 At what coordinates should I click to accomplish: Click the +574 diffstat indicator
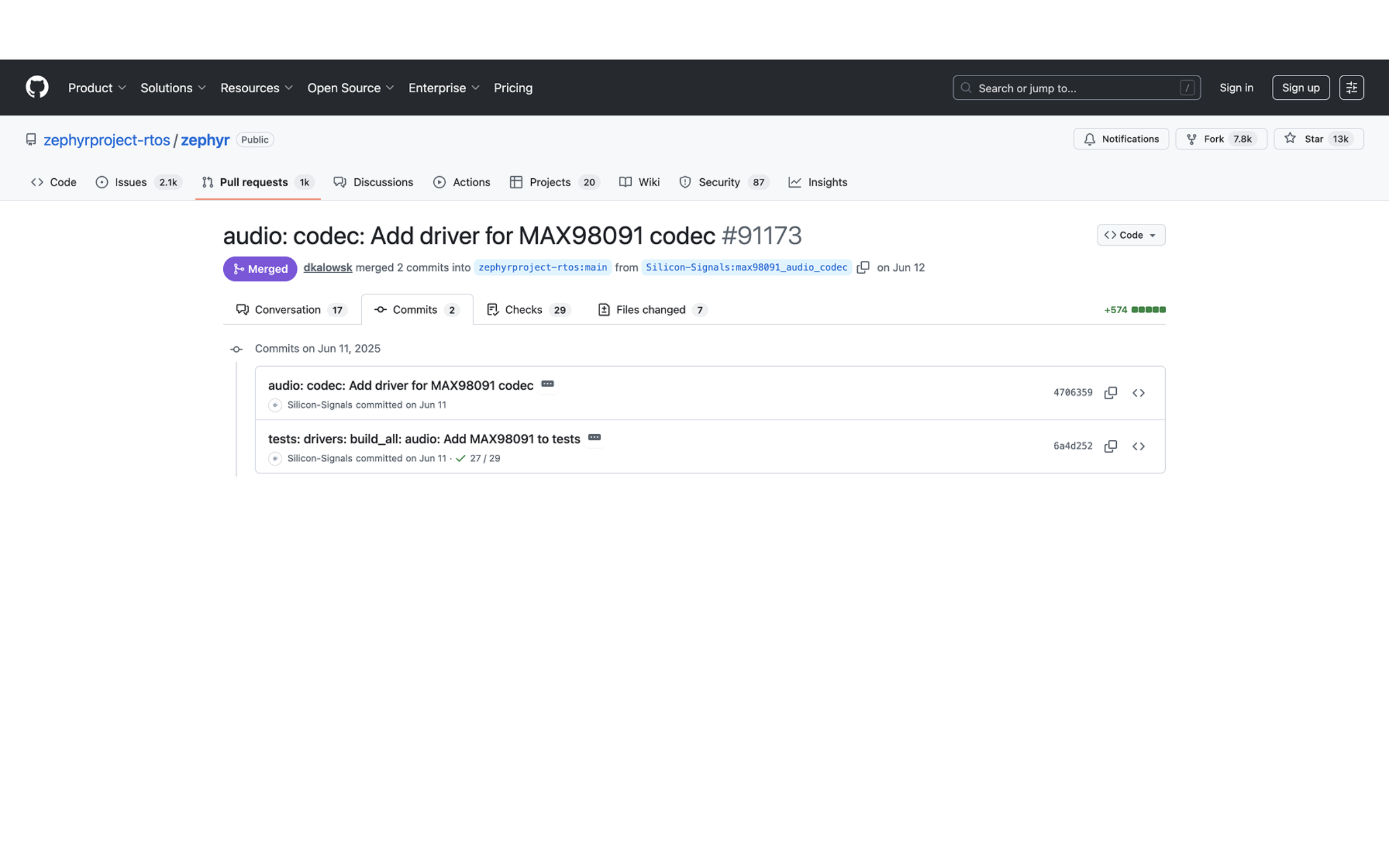1134,309
